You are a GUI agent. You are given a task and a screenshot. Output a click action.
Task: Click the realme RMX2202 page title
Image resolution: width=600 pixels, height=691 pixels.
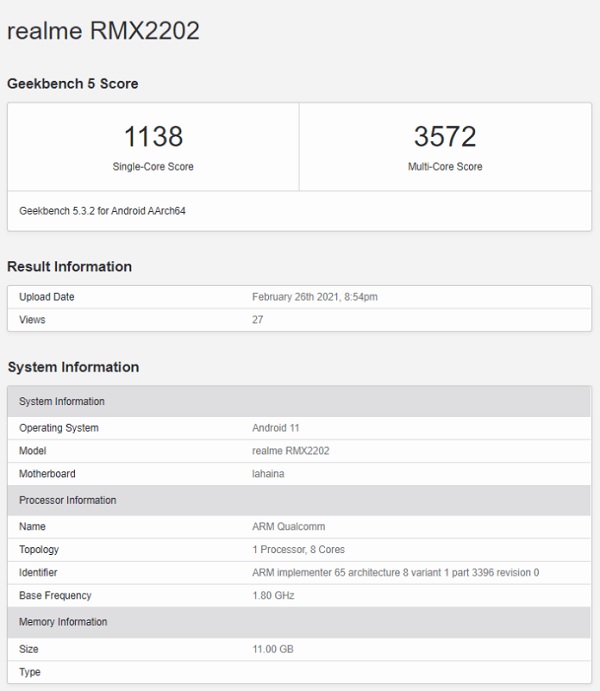(103, 31)
